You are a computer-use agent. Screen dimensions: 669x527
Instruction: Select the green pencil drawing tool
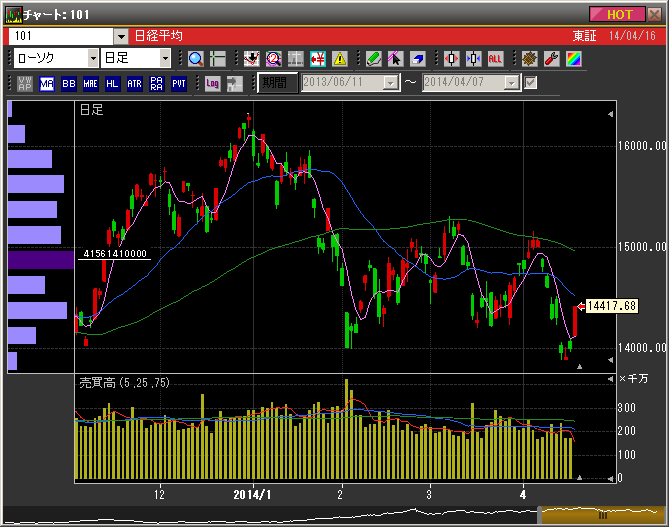[373, 59]
